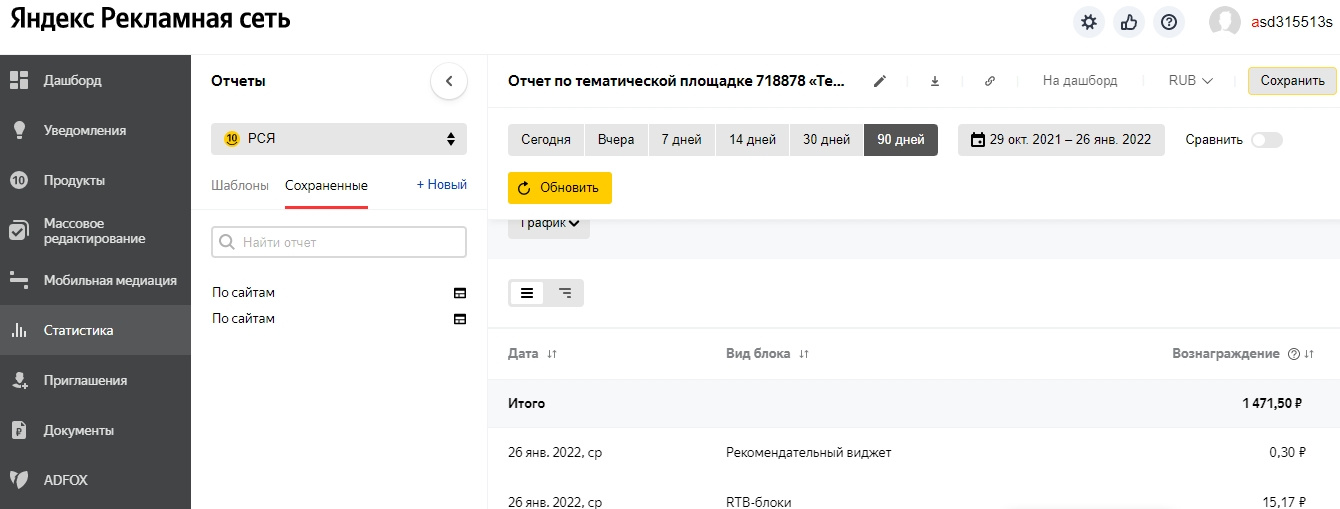Collapse the График section
This screenshot has height=509, width=1340.
click(549, 224)
